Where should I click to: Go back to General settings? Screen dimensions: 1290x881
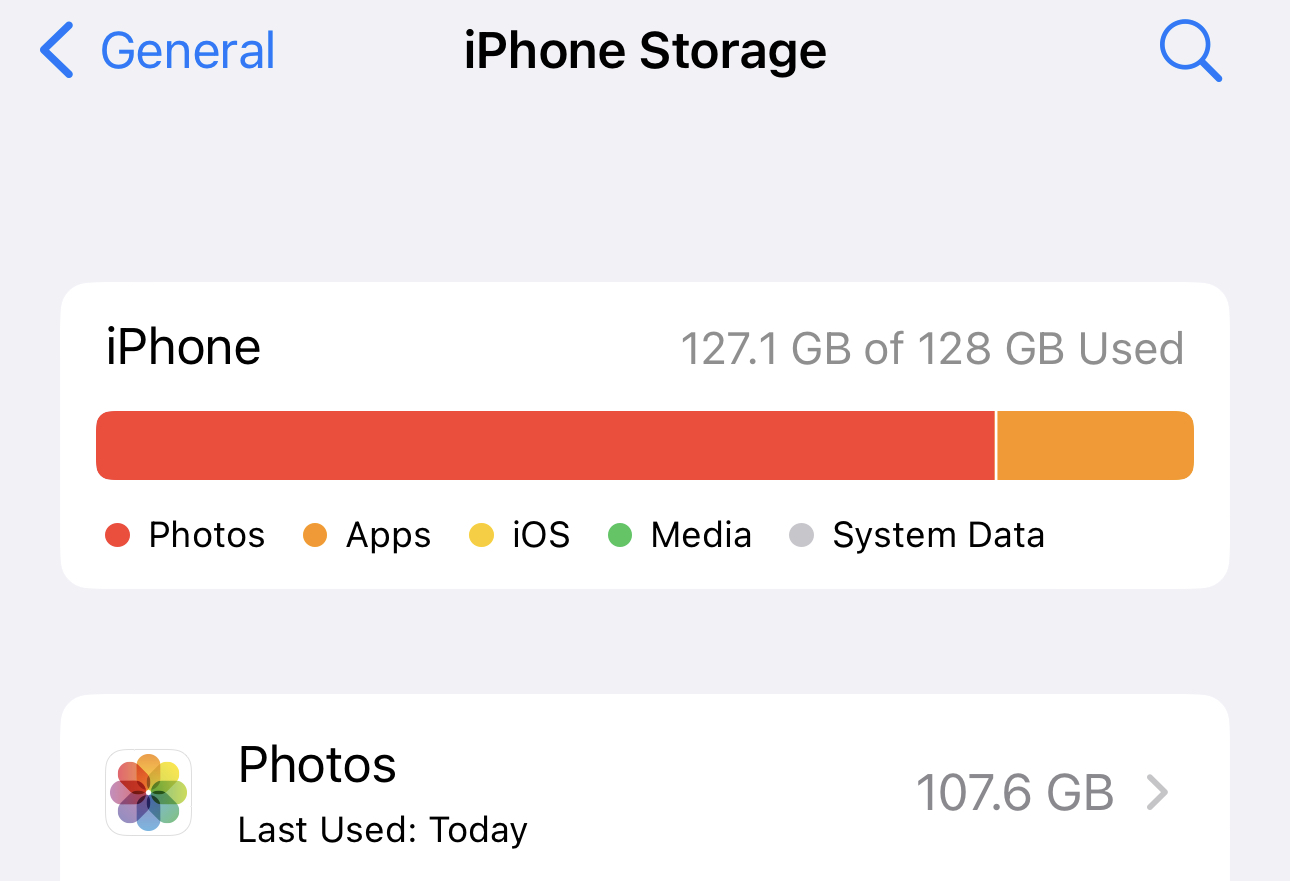pos(187,52)
